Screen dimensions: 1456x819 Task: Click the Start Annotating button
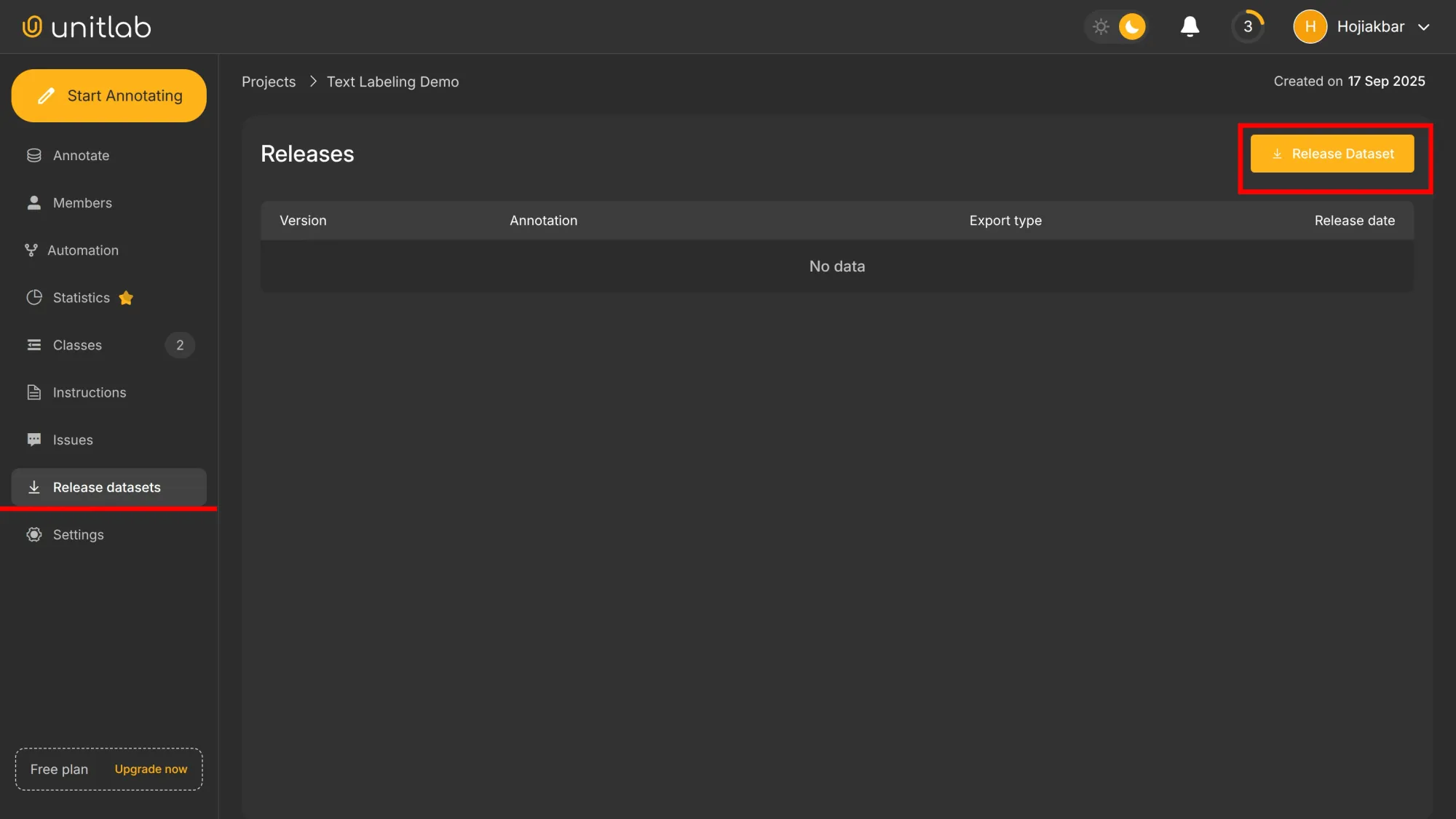pyautogui.click(x=109, y=95)
